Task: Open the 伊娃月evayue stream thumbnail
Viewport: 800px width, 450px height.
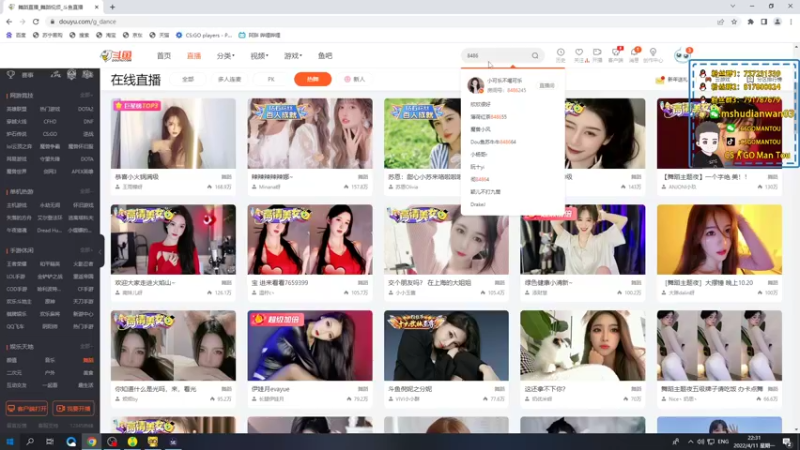Action: tap(310, 345)
